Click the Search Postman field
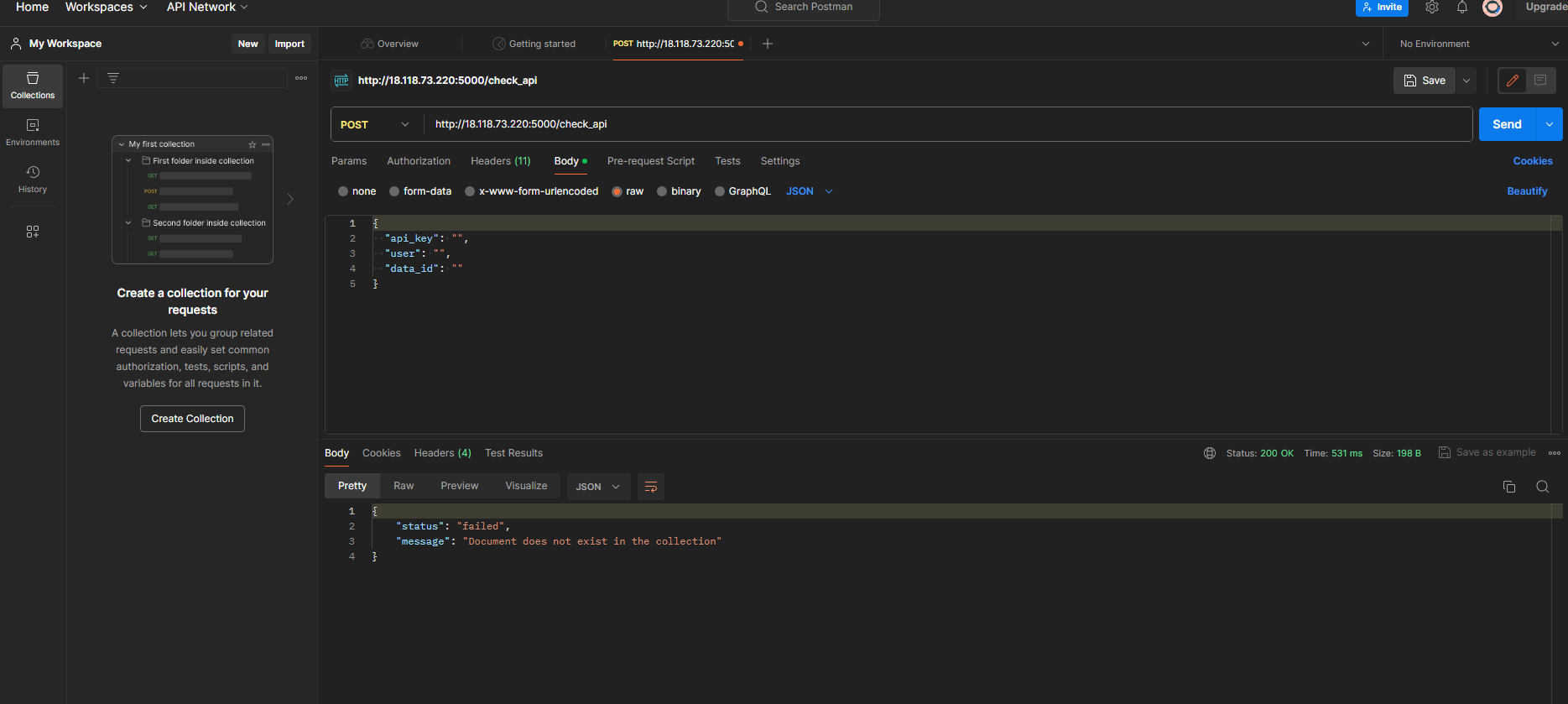Viewport: 1568px width, 704px height. coord(804,8)
